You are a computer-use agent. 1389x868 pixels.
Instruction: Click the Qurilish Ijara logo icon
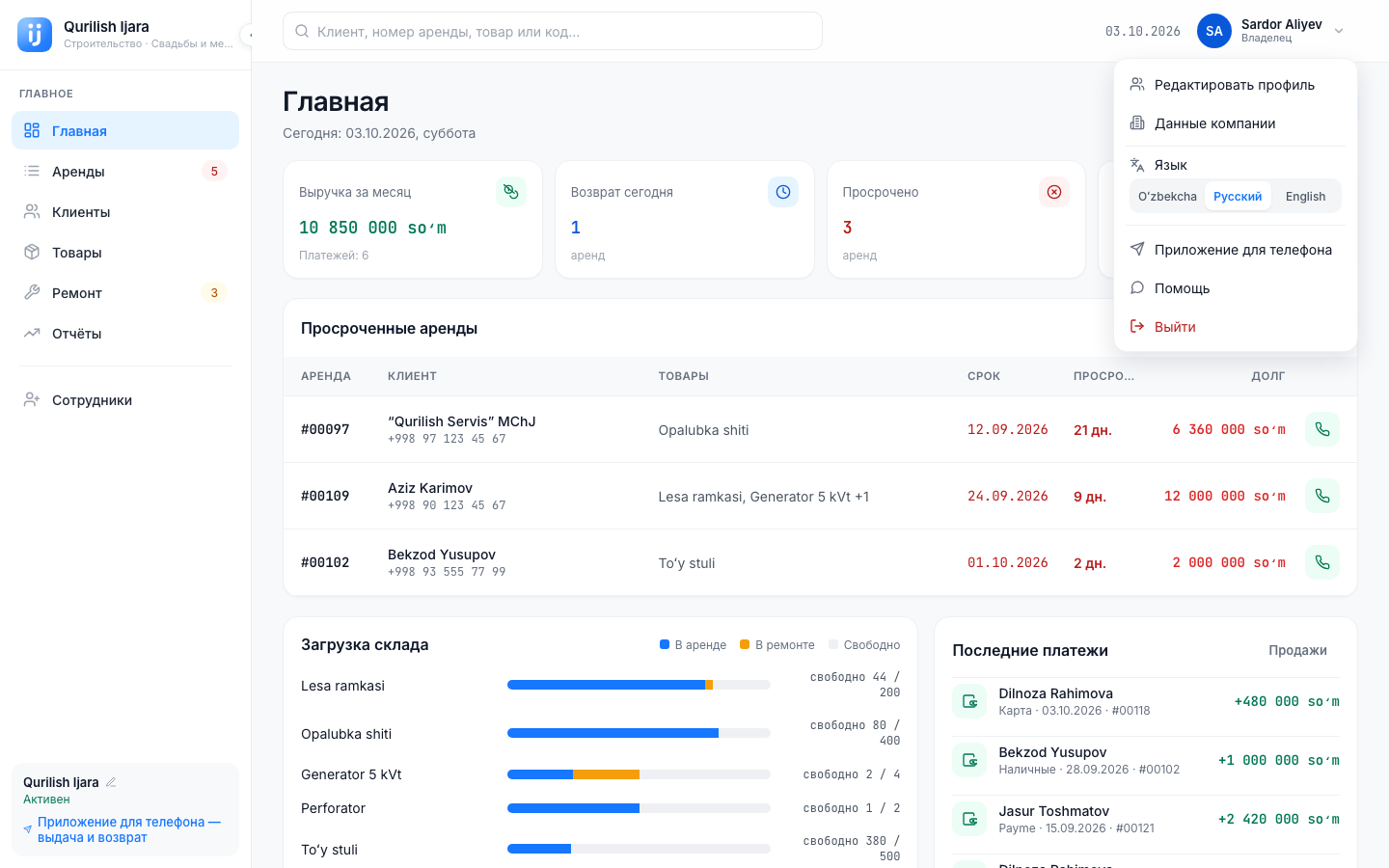[35, 35]
